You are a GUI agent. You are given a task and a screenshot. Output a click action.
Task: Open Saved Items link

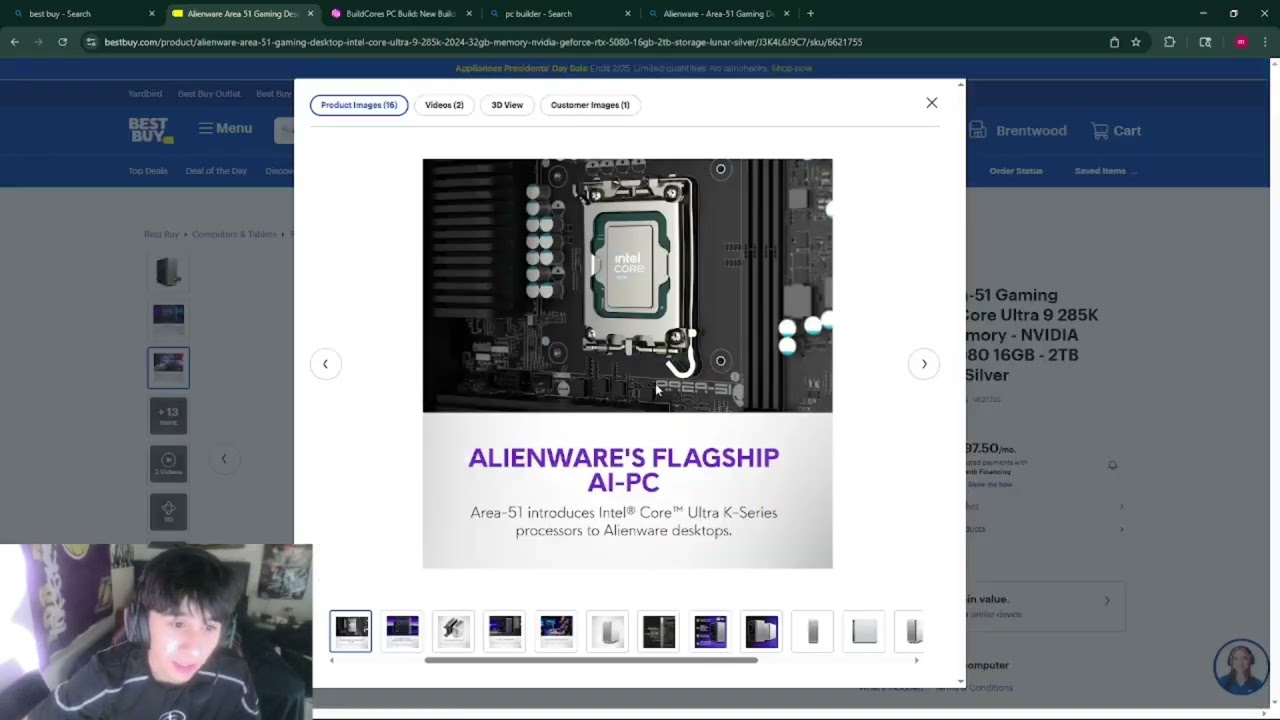click(x=1100, y=171)
